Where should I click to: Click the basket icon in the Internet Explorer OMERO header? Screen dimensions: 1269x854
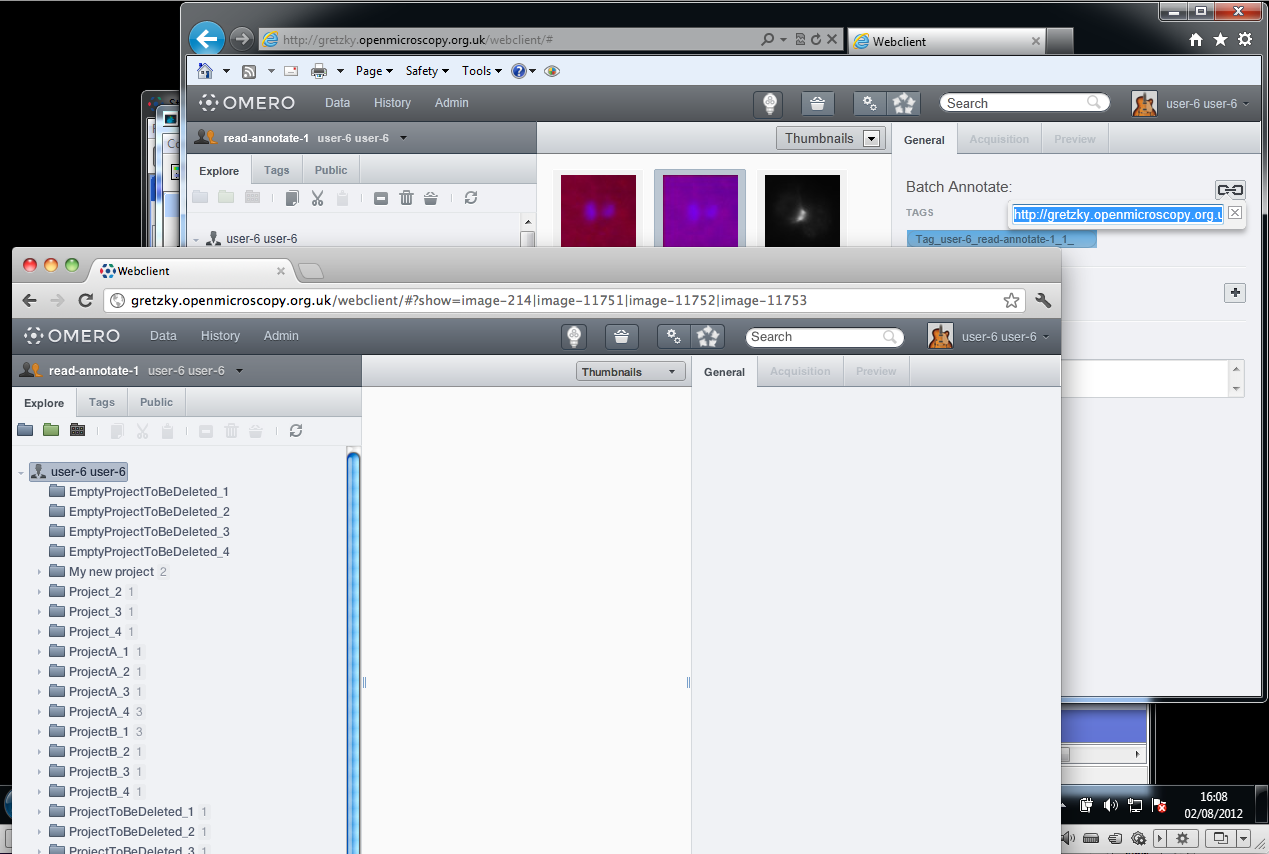818,103
